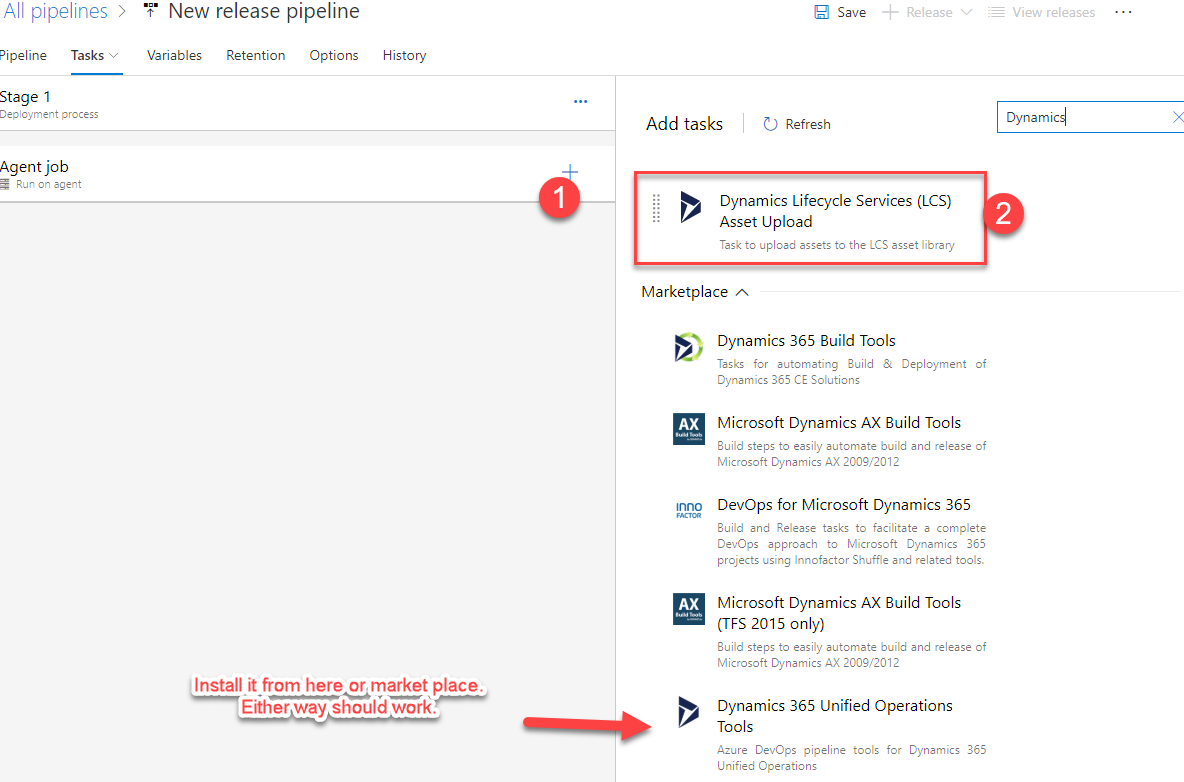Click 'Task to upload assets' description text
This screenshot has height=782, width=1184.
[x=837, y=245]
